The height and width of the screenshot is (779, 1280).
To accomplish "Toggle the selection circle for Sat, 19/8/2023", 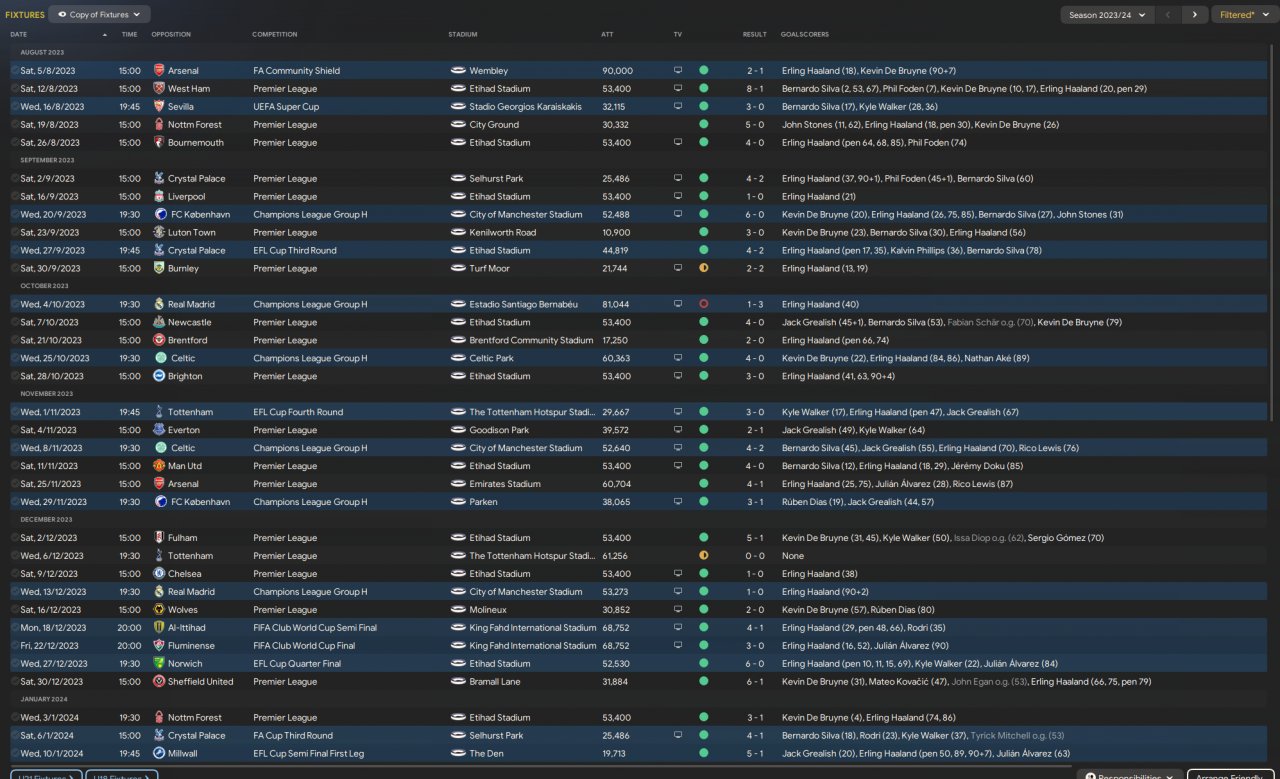I will click(15, 125).
